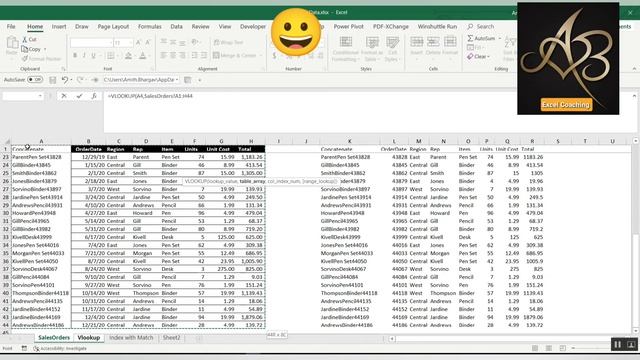Click the Borders grid icon
Image resolution: width=640 pixels, height=360 pixels.
pyautogui.click(x=110, y=56)
